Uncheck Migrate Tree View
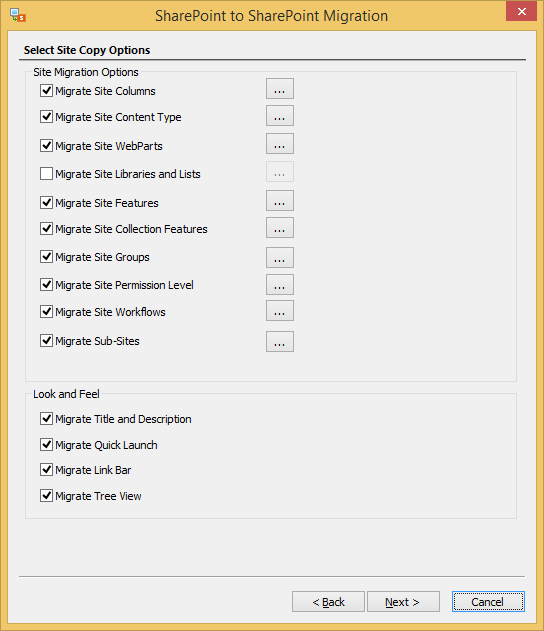544x631 pixels. [46, 495]
